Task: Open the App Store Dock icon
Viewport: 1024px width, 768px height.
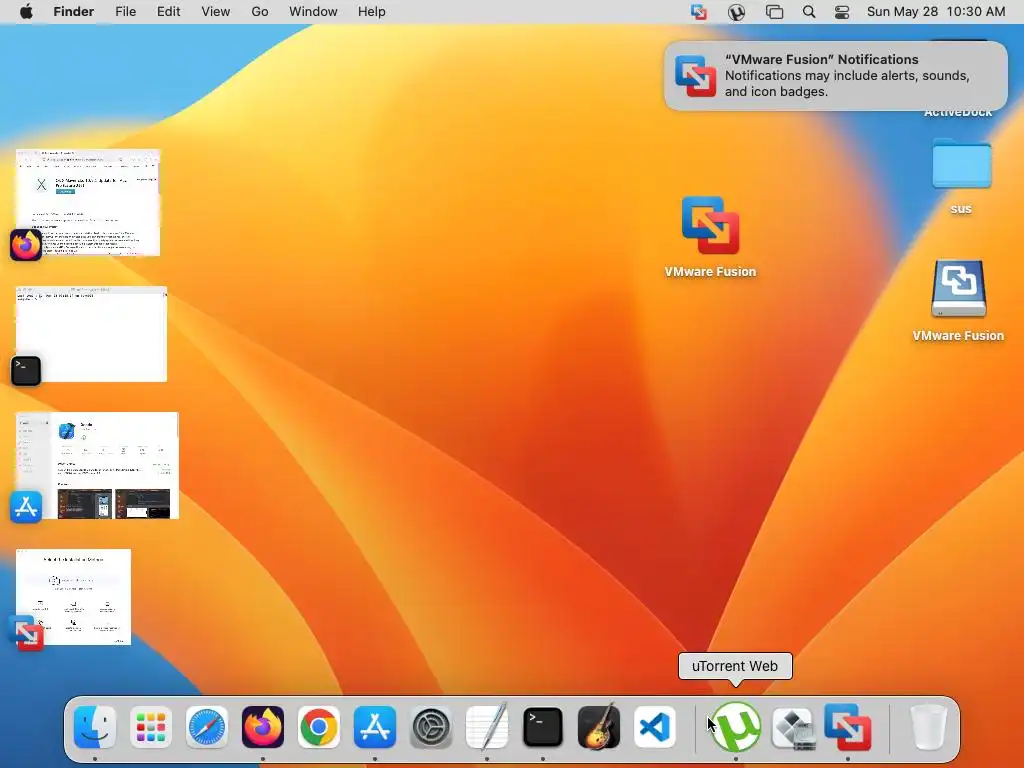Action: (375, 727)
